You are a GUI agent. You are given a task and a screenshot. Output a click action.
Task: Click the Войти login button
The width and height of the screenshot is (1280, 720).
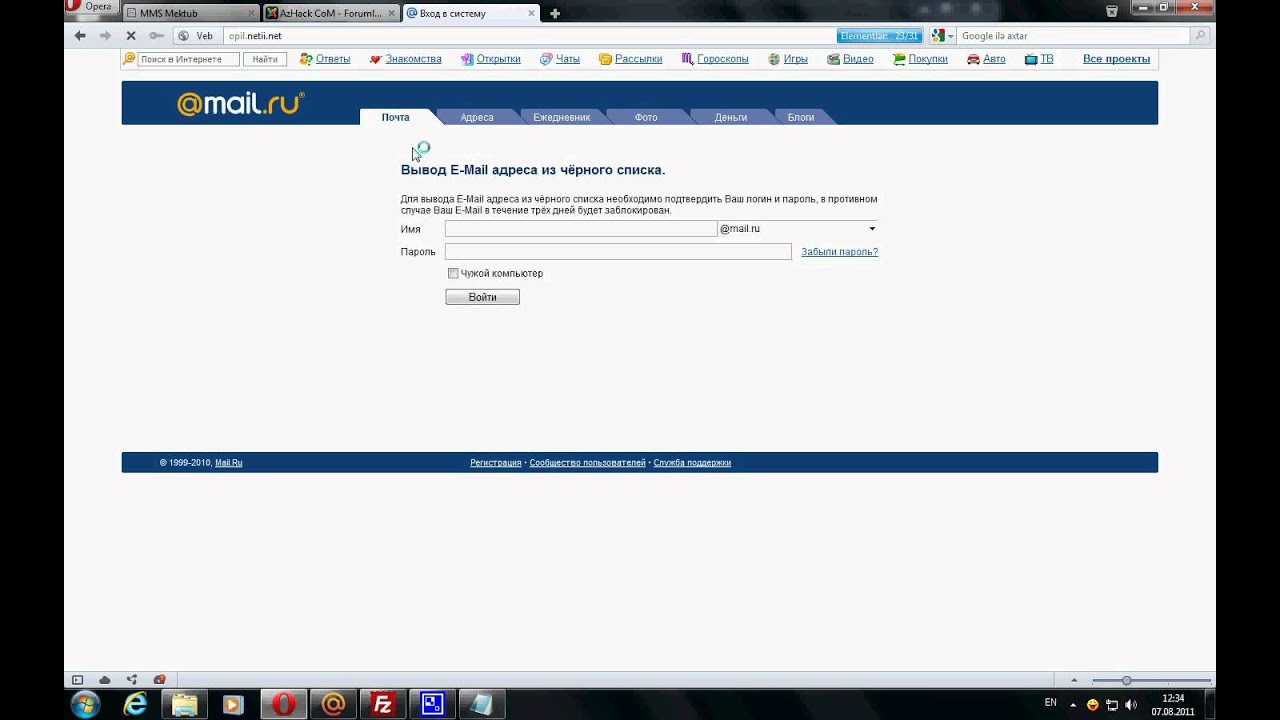[482, 297]
